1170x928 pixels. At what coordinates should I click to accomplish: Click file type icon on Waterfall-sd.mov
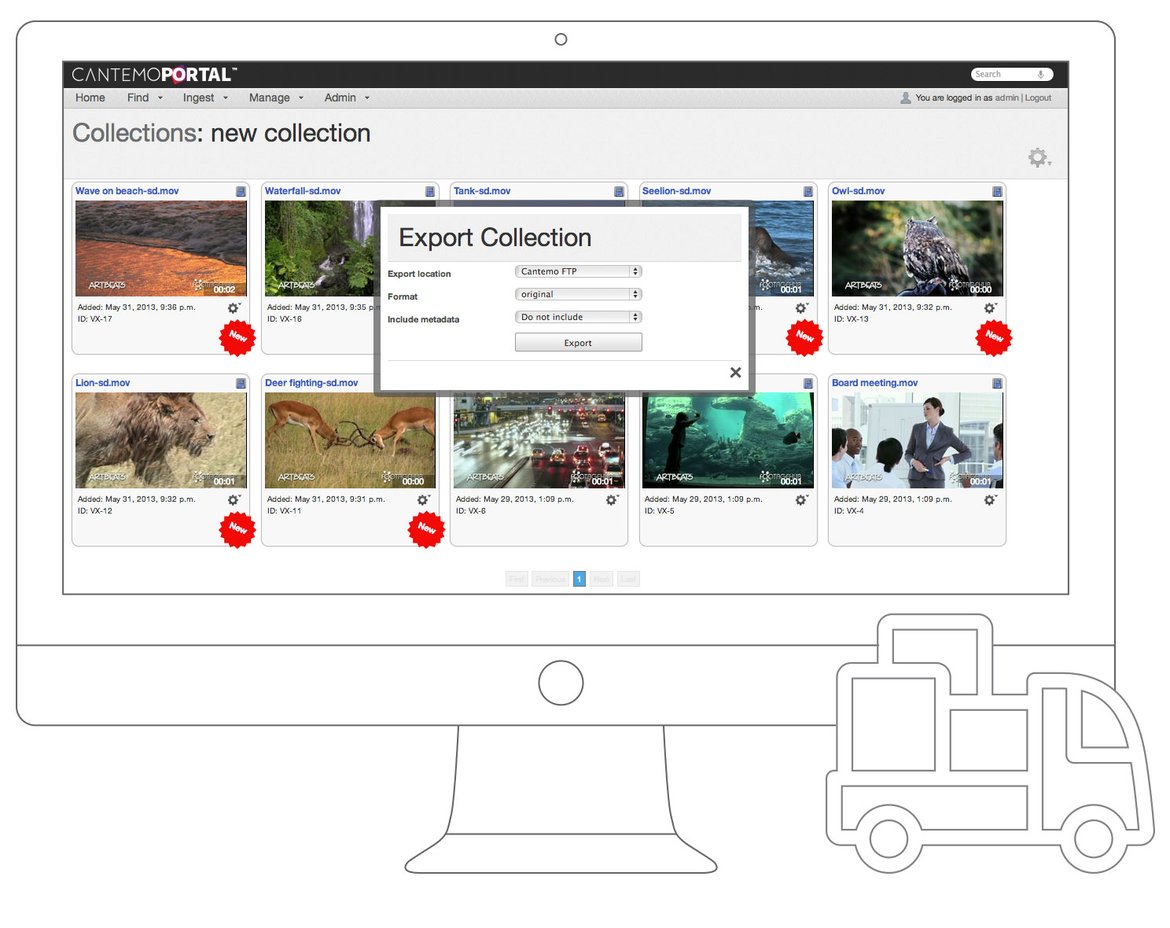430,192
